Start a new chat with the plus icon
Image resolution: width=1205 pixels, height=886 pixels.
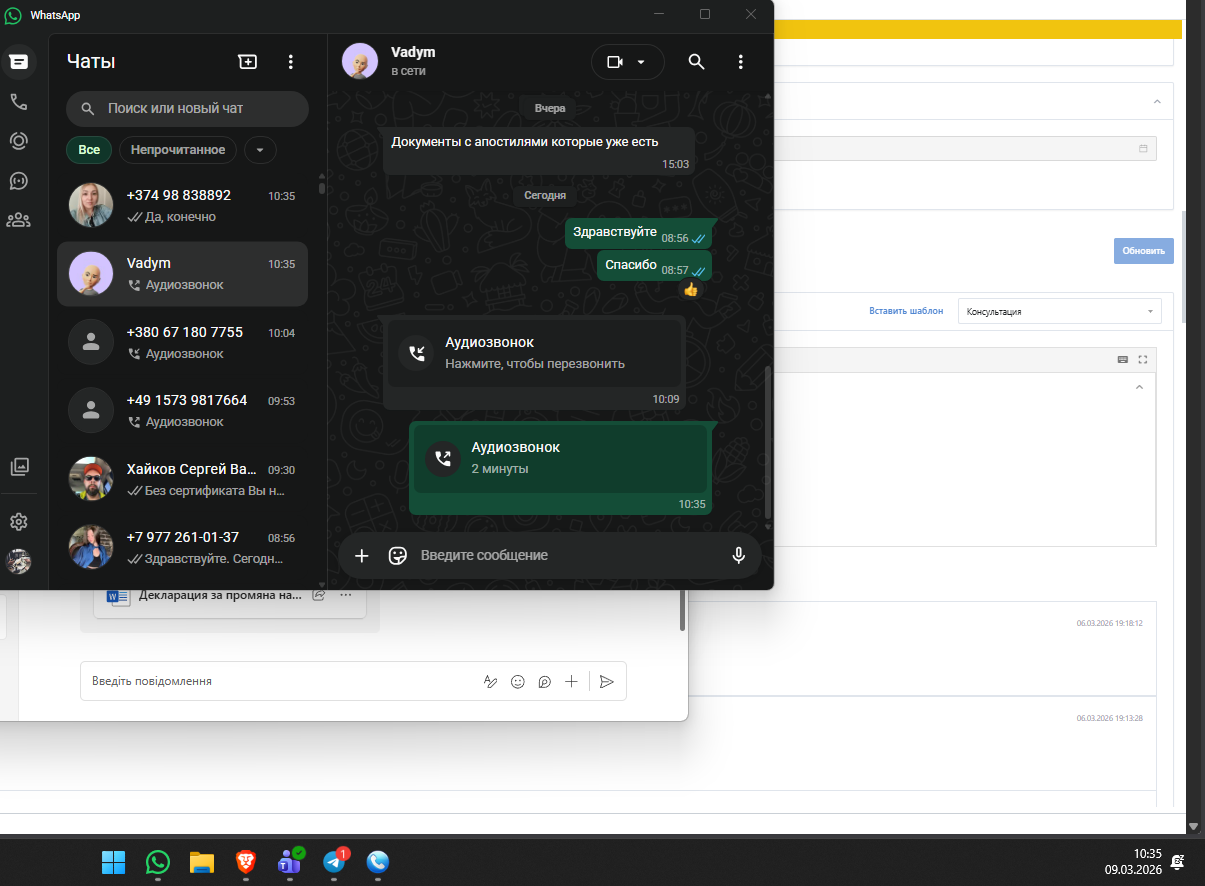click(247, 62)
